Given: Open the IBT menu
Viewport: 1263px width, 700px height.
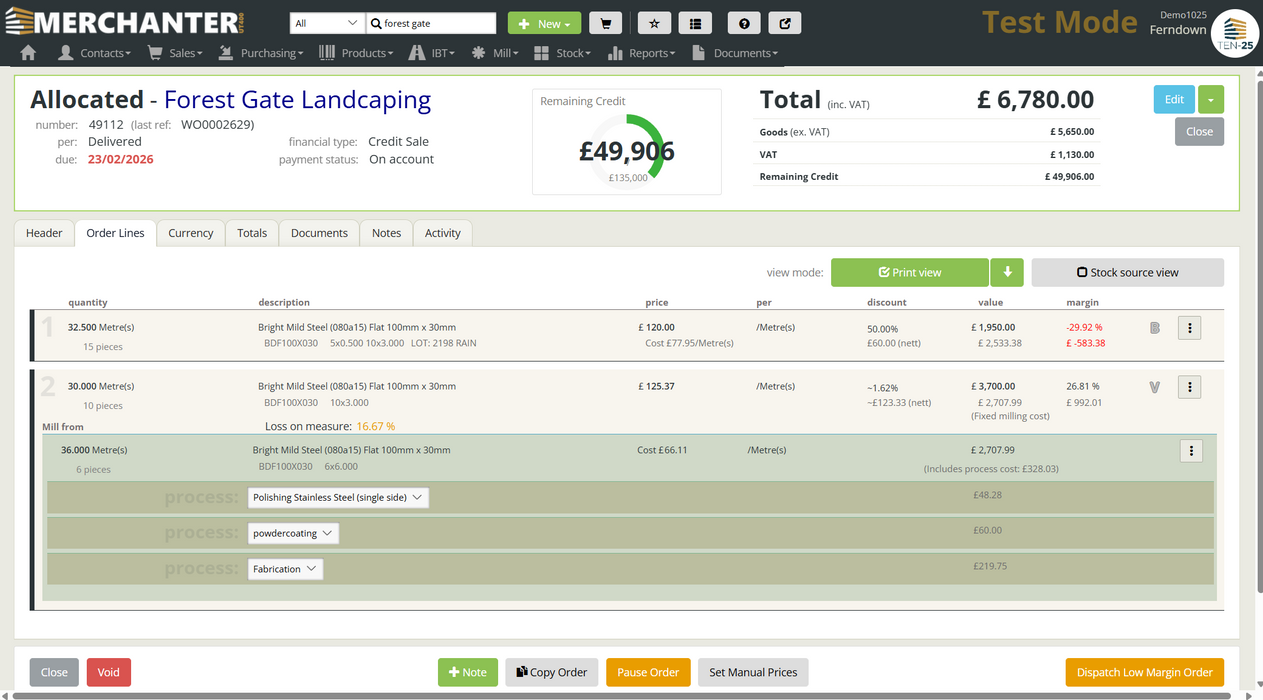Looking at the screenshot, I should click(x=433, y=53).
